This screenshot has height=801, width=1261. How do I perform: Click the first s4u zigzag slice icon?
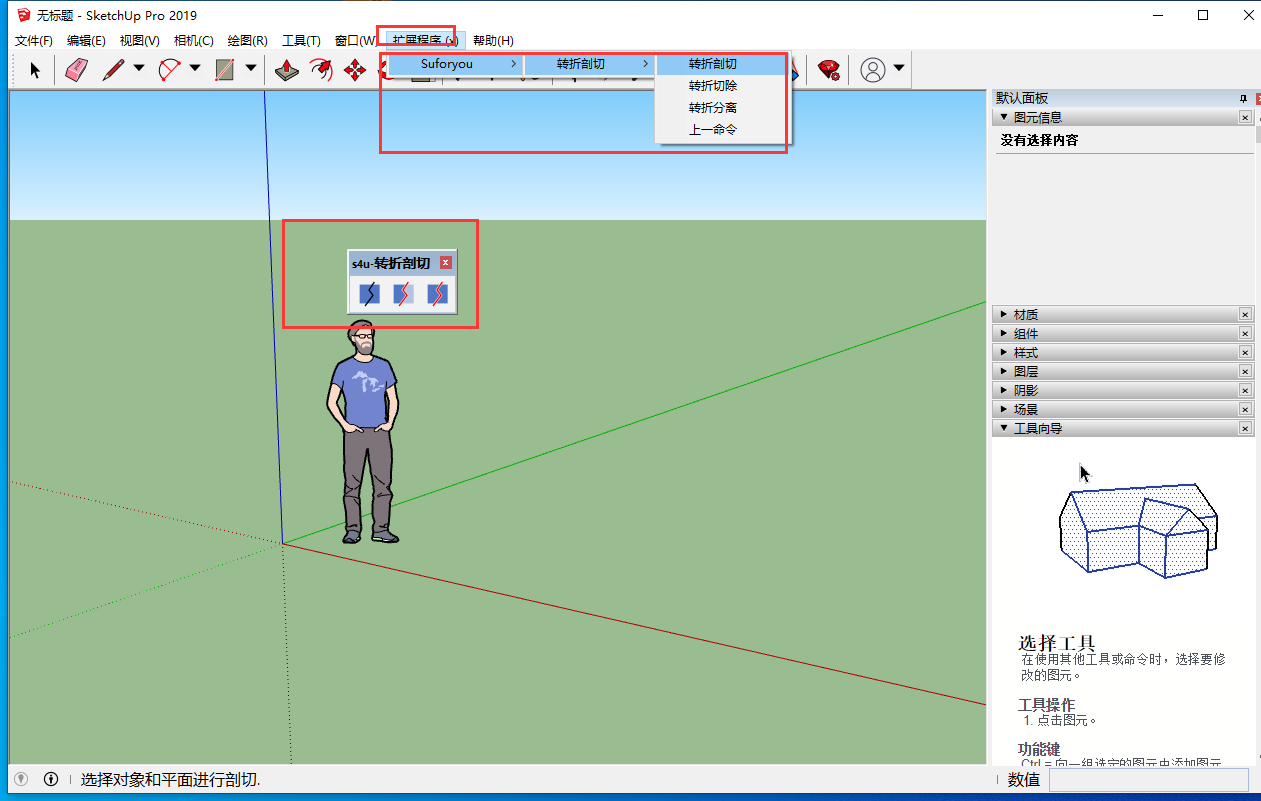[370, 294]
